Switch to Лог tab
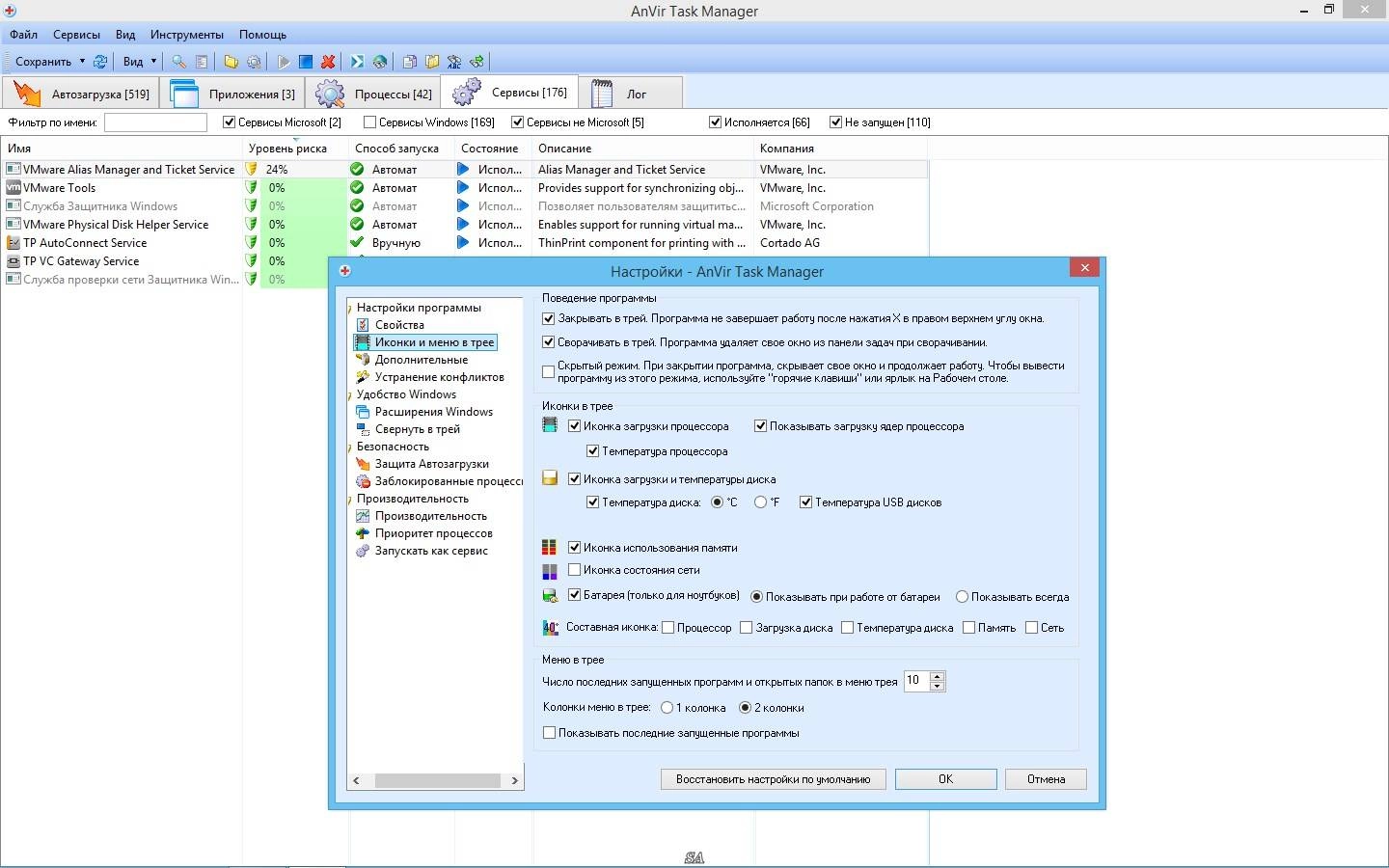 pyautogui.click(x=630, y=94)
